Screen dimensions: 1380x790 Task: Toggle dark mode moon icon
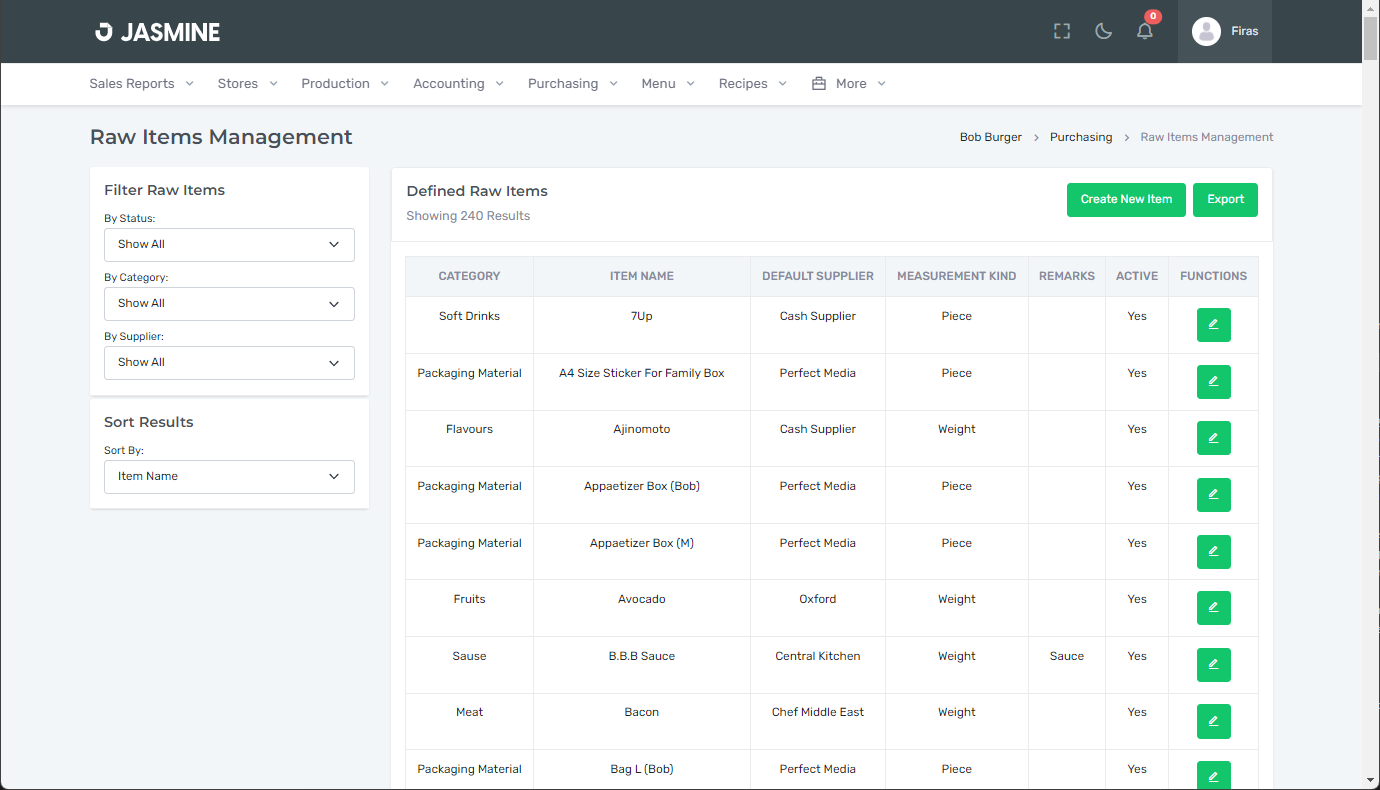point(1104,32)
